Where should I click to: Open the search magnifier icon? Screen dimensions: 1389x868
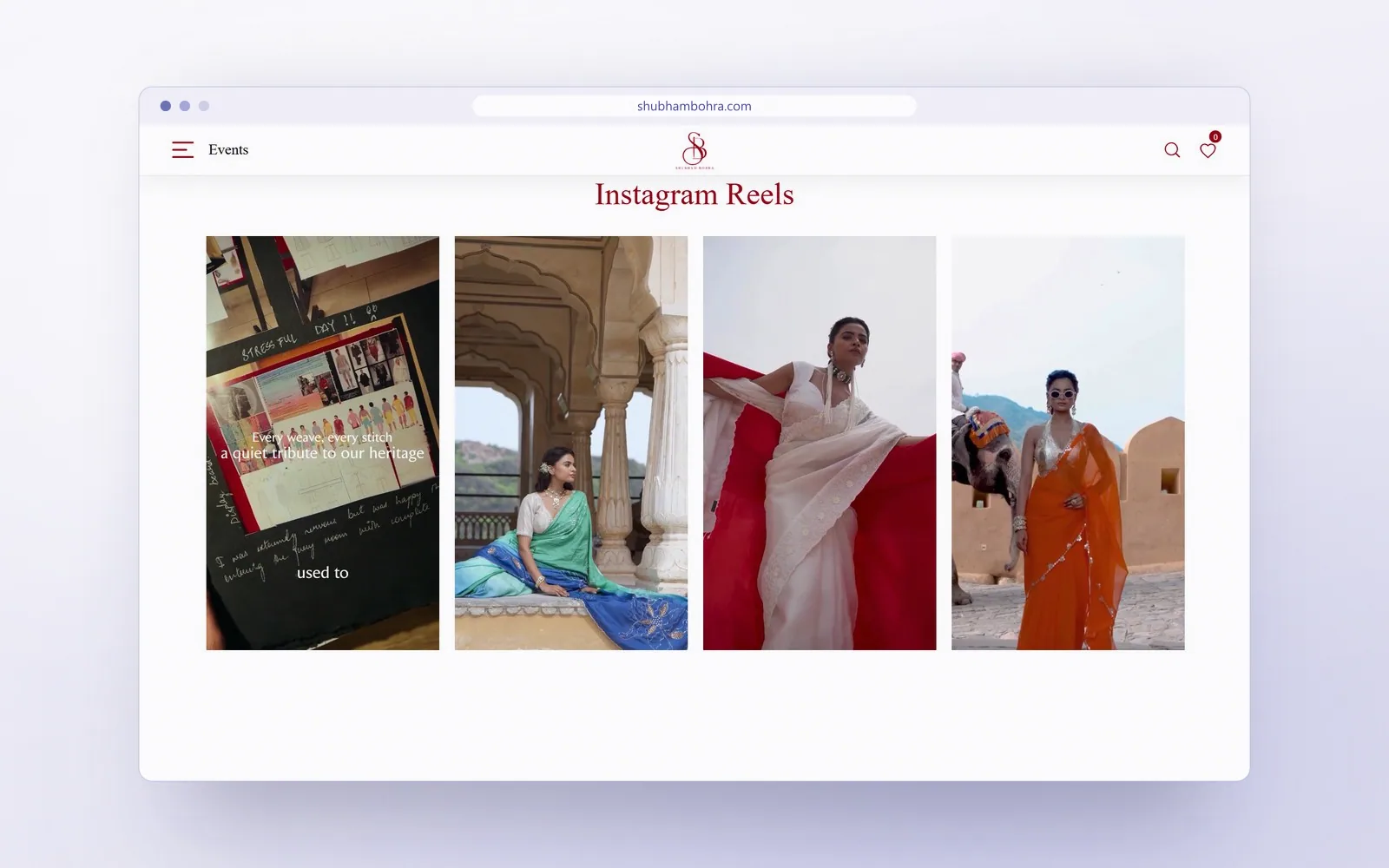coord(1172,150)
